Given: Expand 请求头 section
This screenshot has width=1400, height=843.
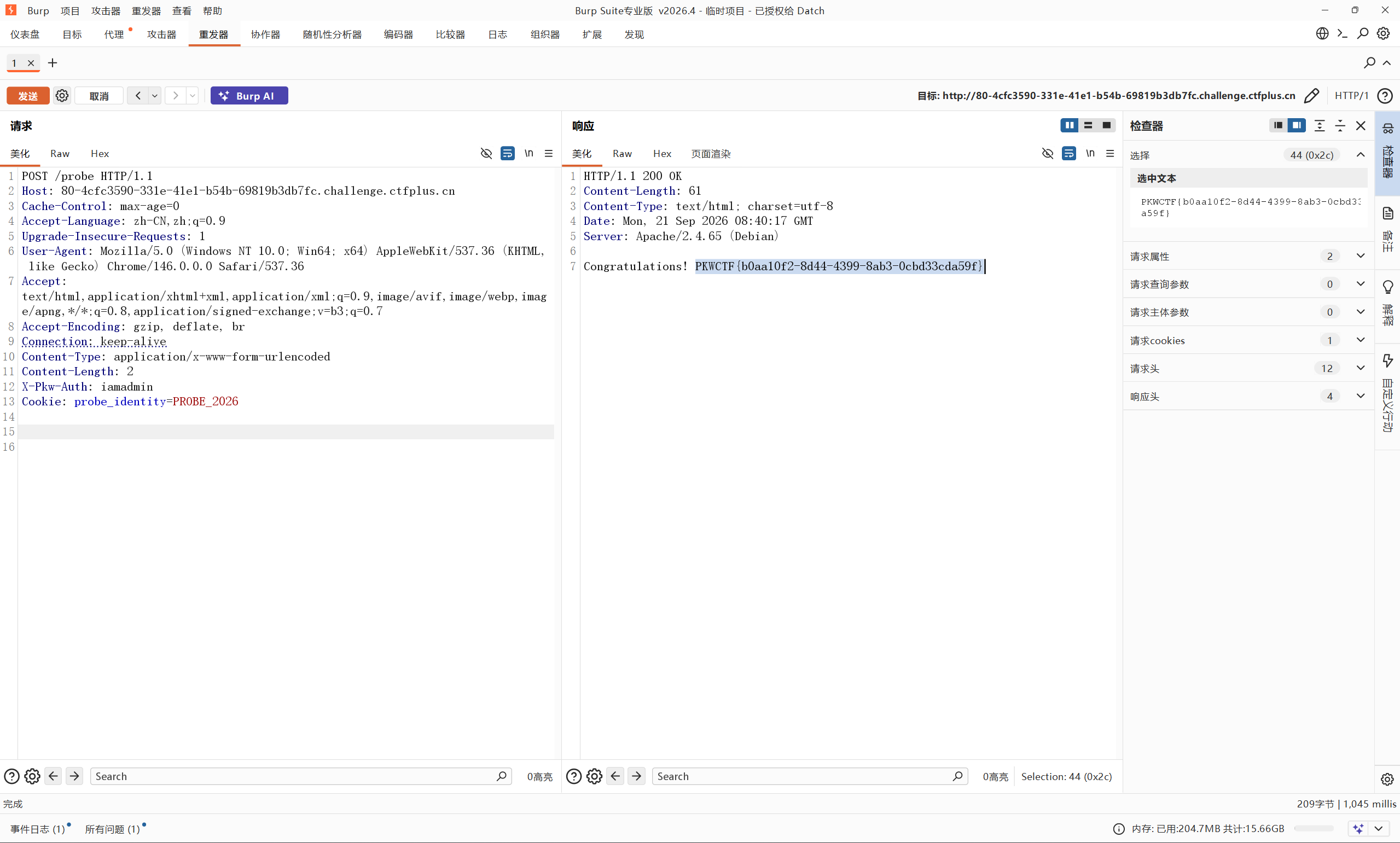Looking at the screenshot, I should tap(1361, 368).
